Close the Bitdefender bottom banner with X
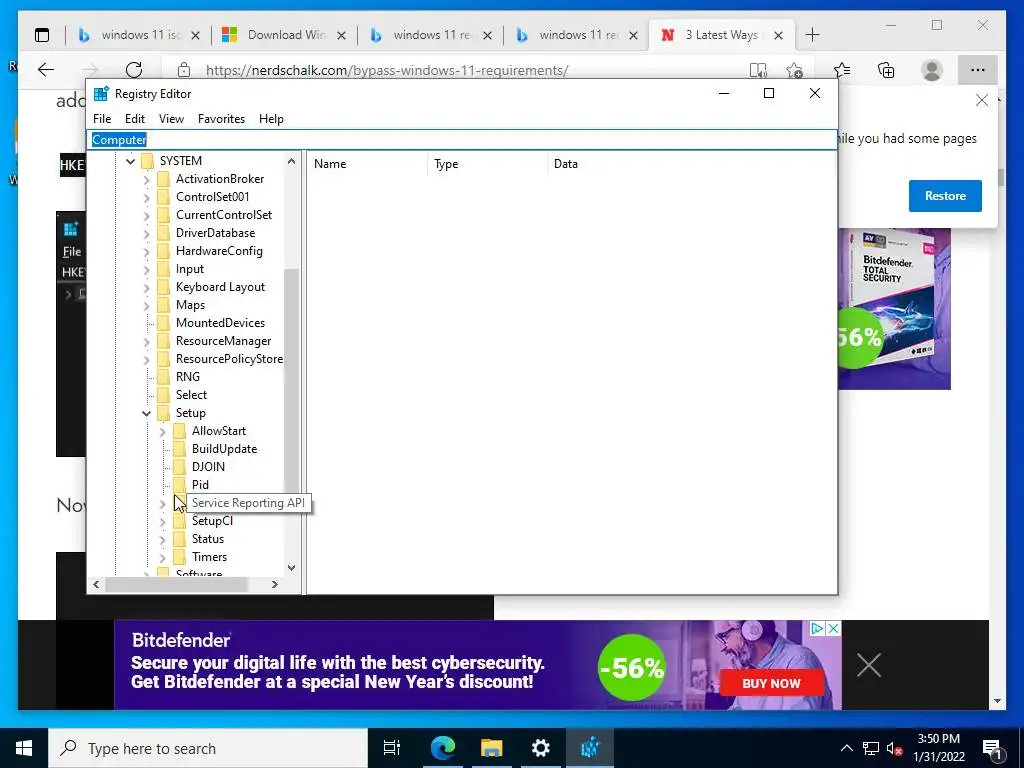The width and height of the screenshot is (1024, 768). (x=869, y=665)
